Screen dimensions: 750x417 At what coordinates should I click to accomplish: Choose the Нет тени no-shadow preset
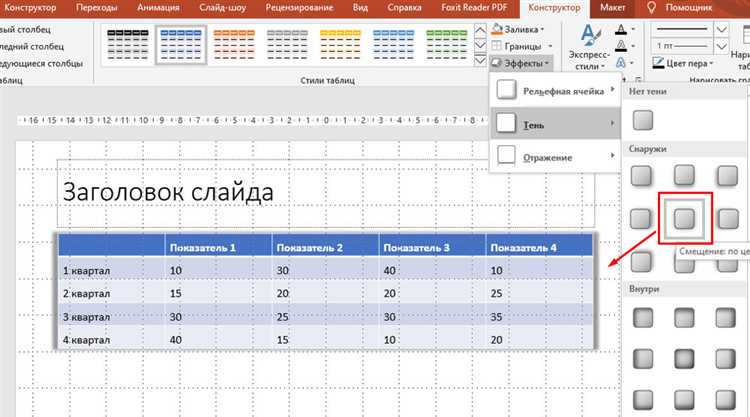[x=642, y=120]
